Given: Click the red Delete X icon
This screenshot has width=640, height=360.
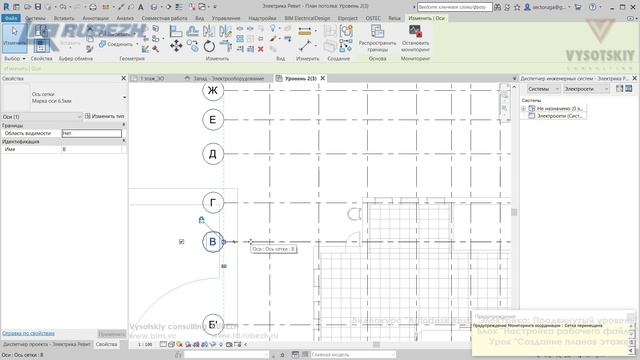Looking at the screenshot, I should [x=260, y=49].
